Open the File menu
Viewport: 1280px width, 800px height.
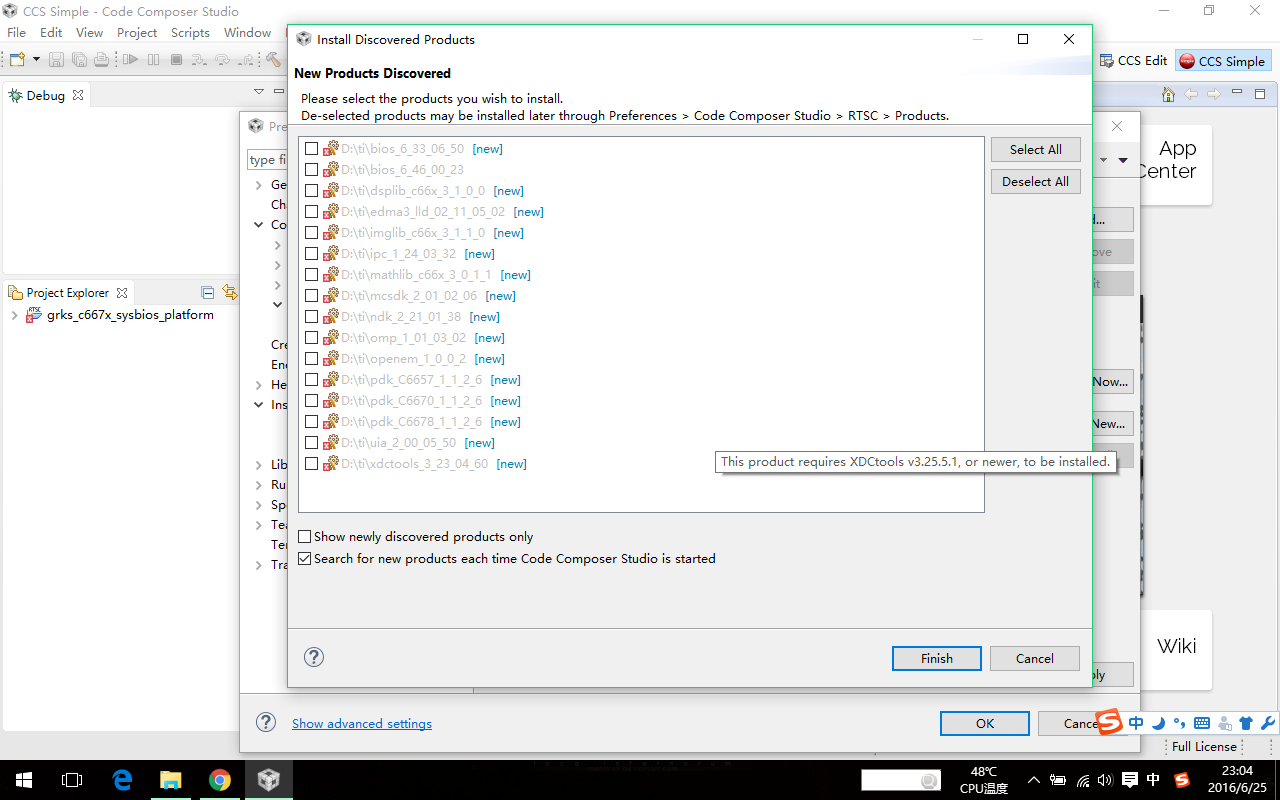coord(16,32)
